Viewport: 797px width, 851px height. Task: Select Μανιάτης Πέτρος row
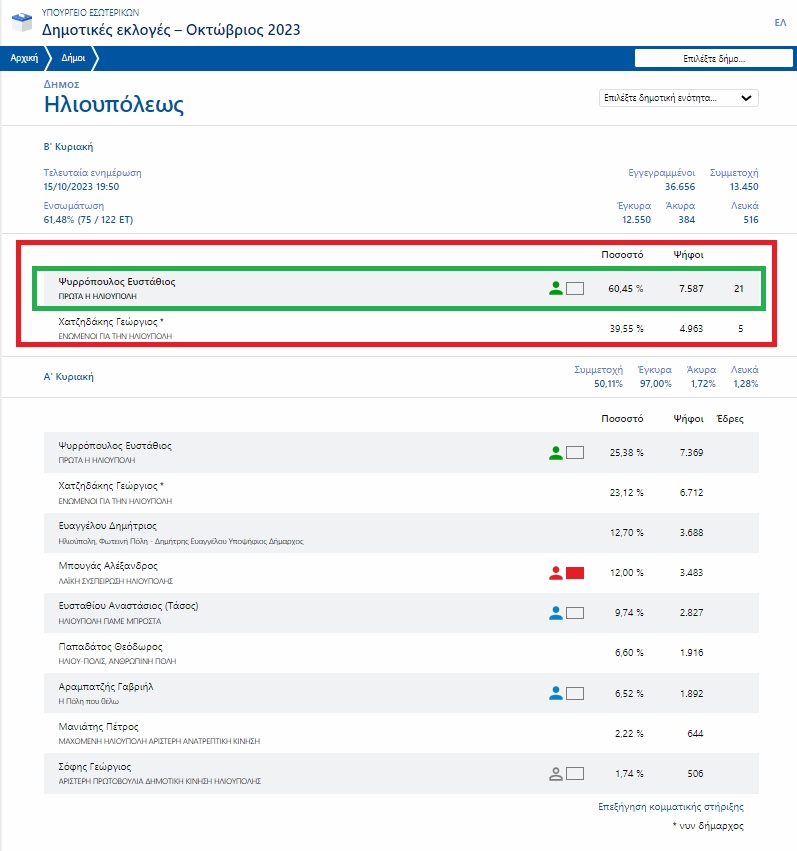click(x=401, y=733)
